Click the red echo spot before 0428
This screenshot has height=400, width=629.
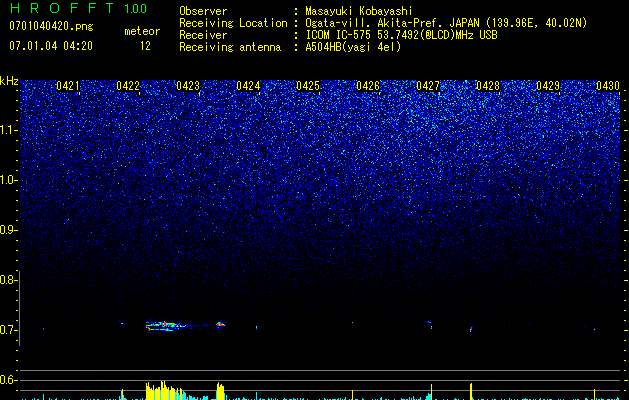(471, 329)
